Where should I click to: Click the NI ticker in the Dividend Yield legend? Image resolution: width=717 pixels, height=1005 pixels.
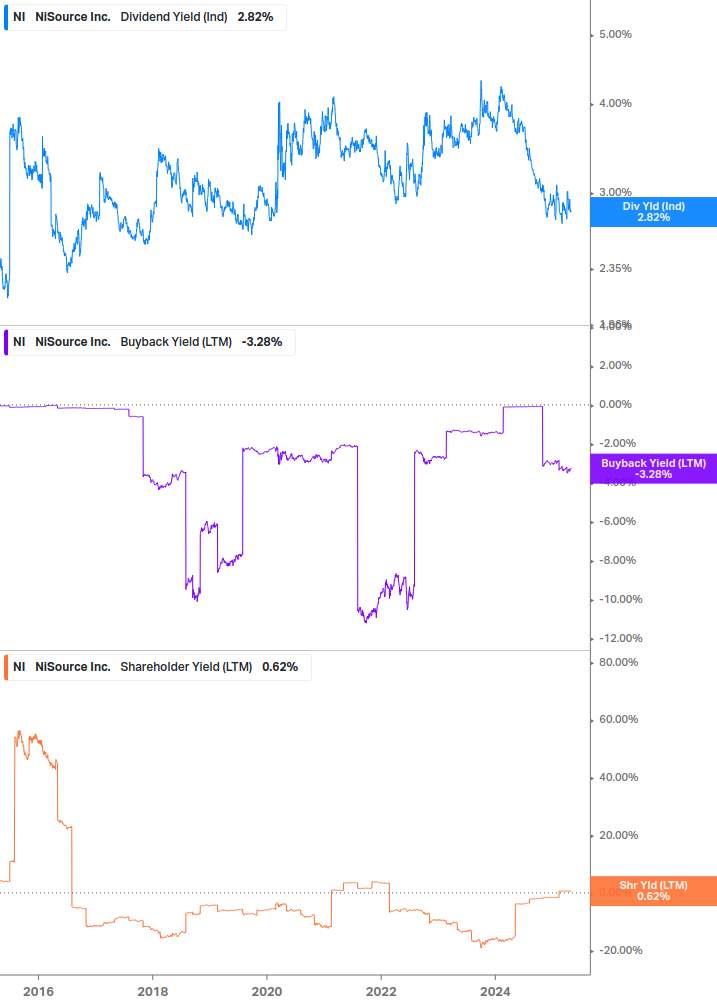19,17
